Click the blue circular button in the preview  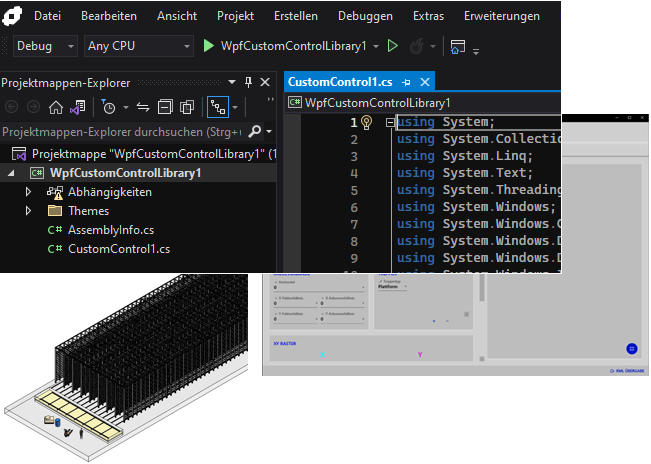tap(631, 348)
